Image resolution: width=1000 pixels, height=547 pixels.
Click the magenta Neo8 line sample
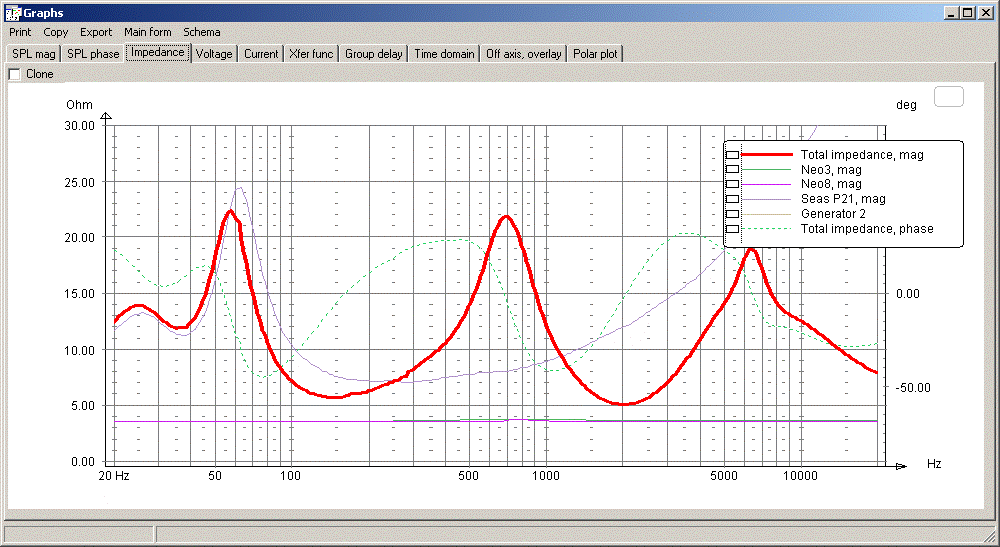click(x=767, y=184)
